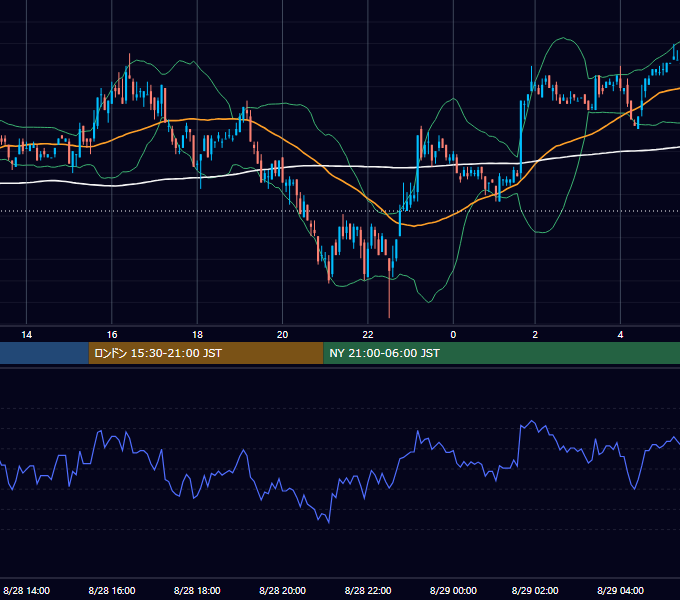The height and width of the screenshot is (600, 680).
Task: Click the 14 hour label on price chart
Action: pos(26,334)
